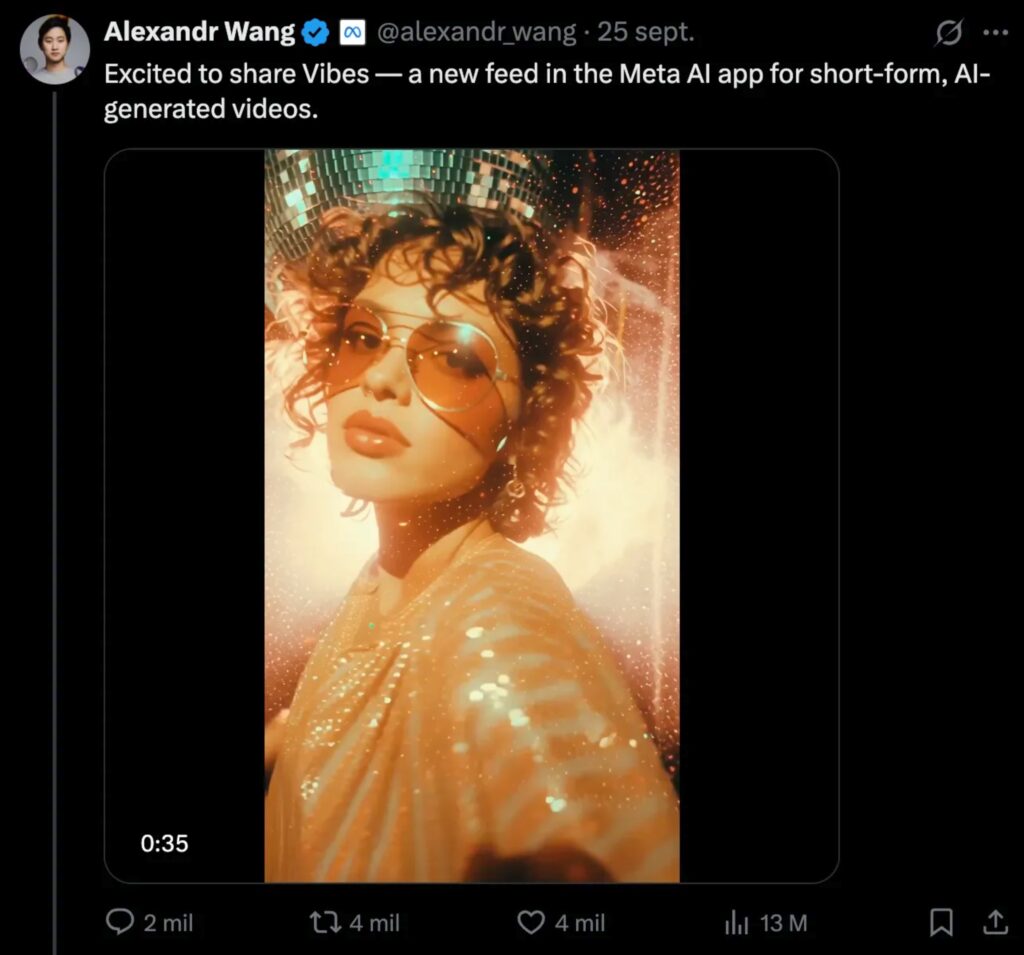1024x955 pixels.
Task: Click the Alexandr Wang display name
Action: pos(199,32)
